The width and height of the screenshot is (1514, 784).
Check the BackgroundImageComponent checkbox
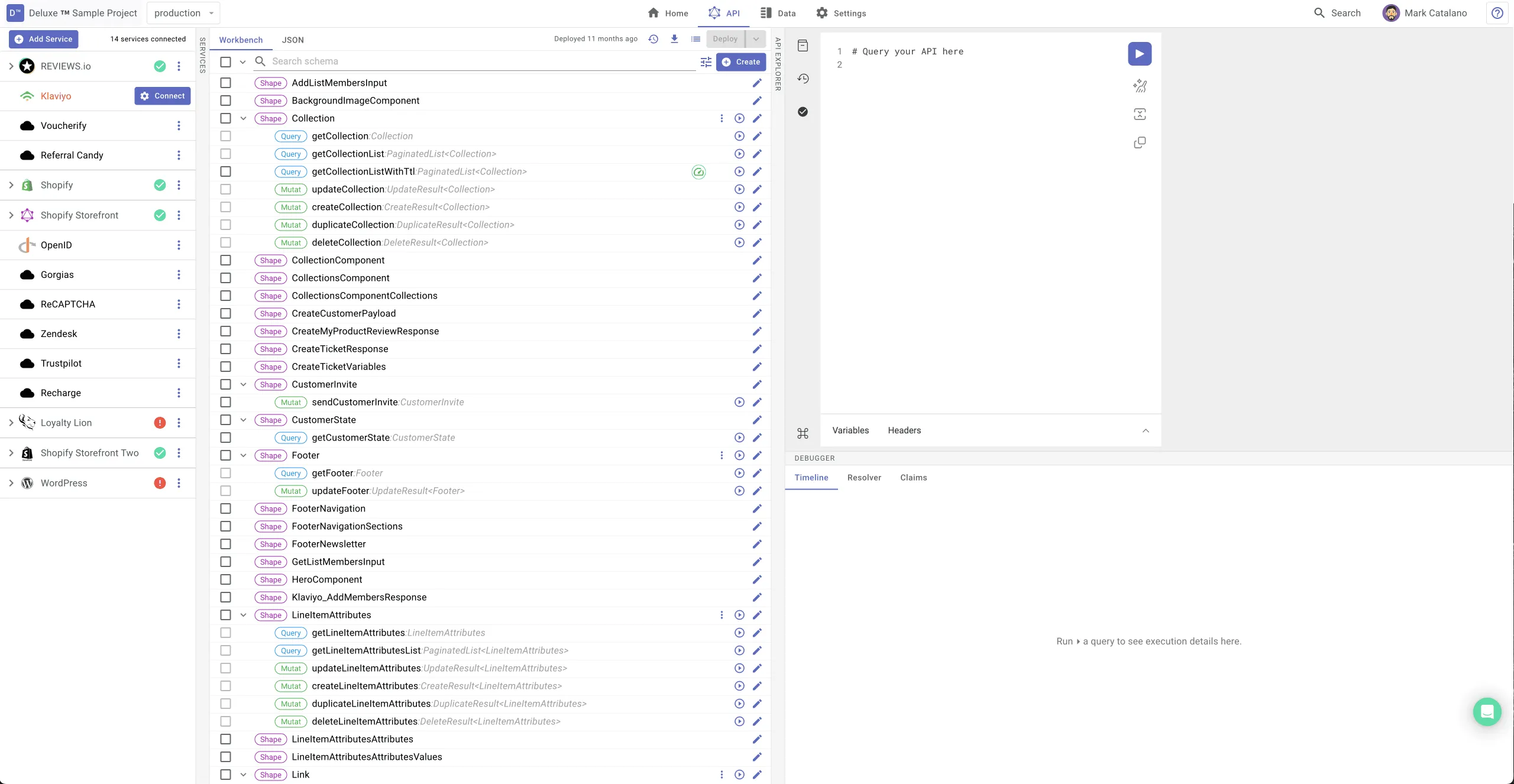pos(225,101)
